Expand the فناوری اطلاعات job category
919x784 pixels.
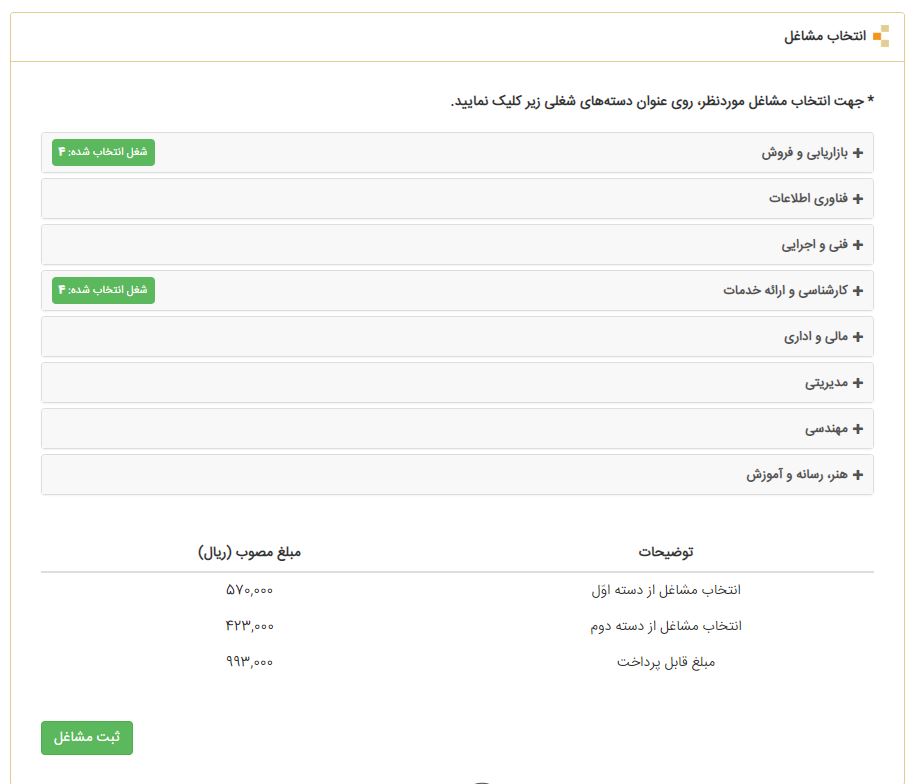click(x=457, y=199)
